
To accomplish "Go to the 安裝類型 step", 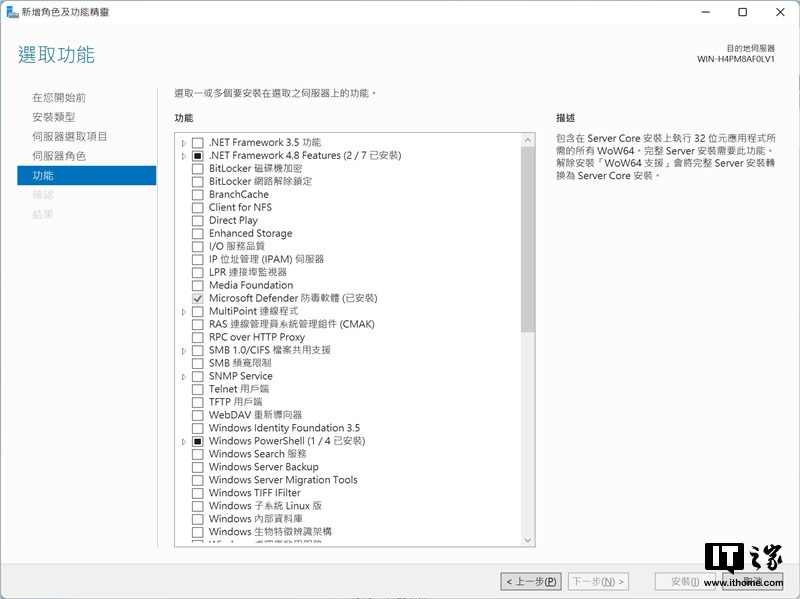I will pos(54,117).
